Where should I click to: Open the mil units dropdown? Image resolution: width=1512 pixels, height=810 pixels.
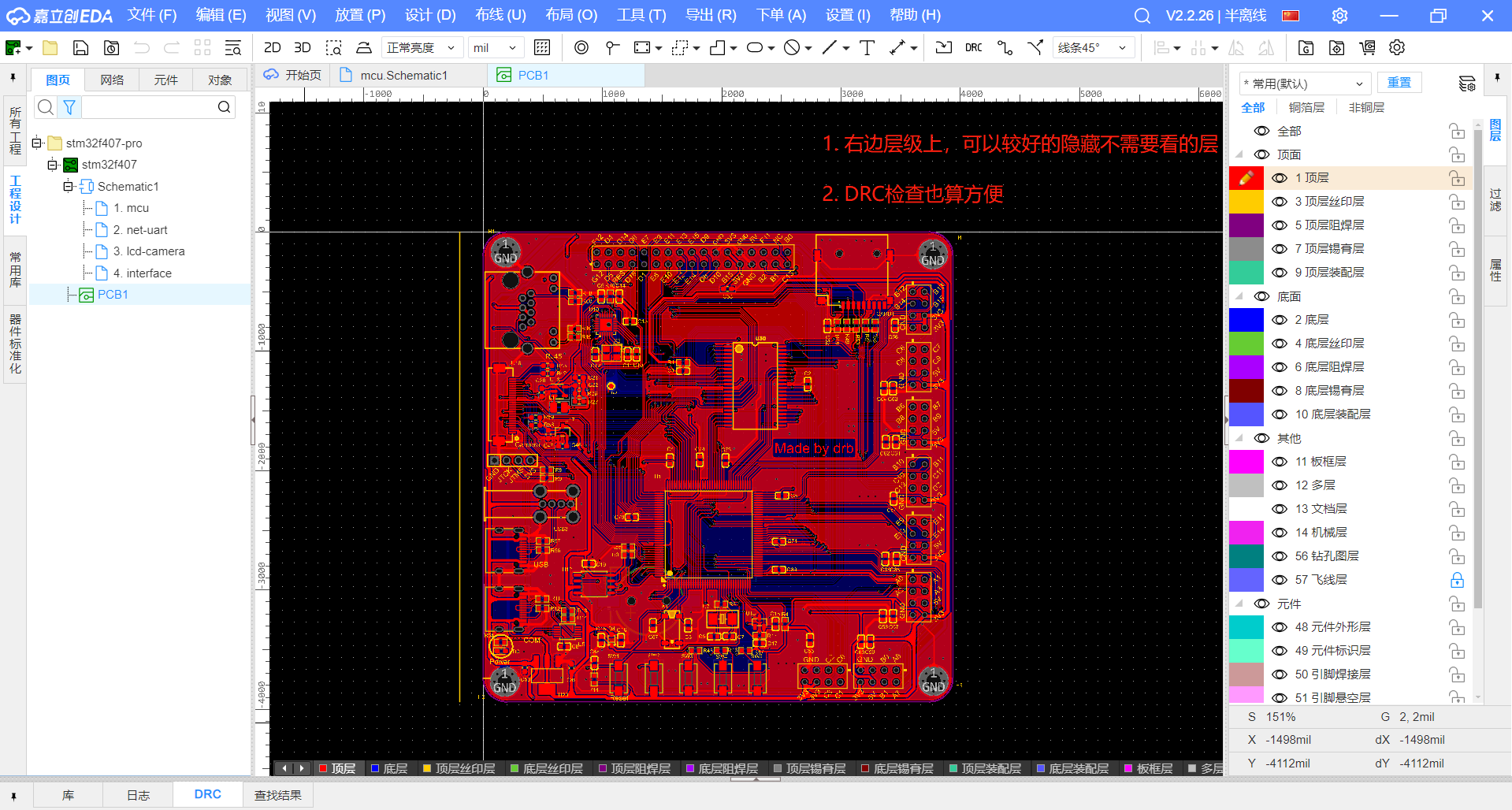(496, 48)
